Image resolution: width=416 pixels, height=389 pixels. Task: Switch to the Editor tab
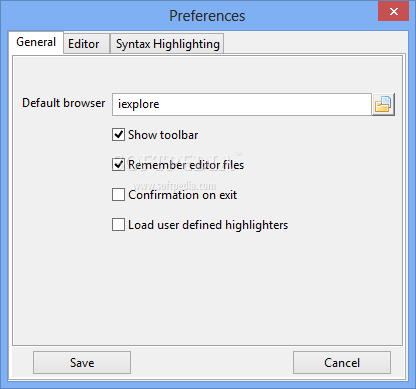coord(87,44)
